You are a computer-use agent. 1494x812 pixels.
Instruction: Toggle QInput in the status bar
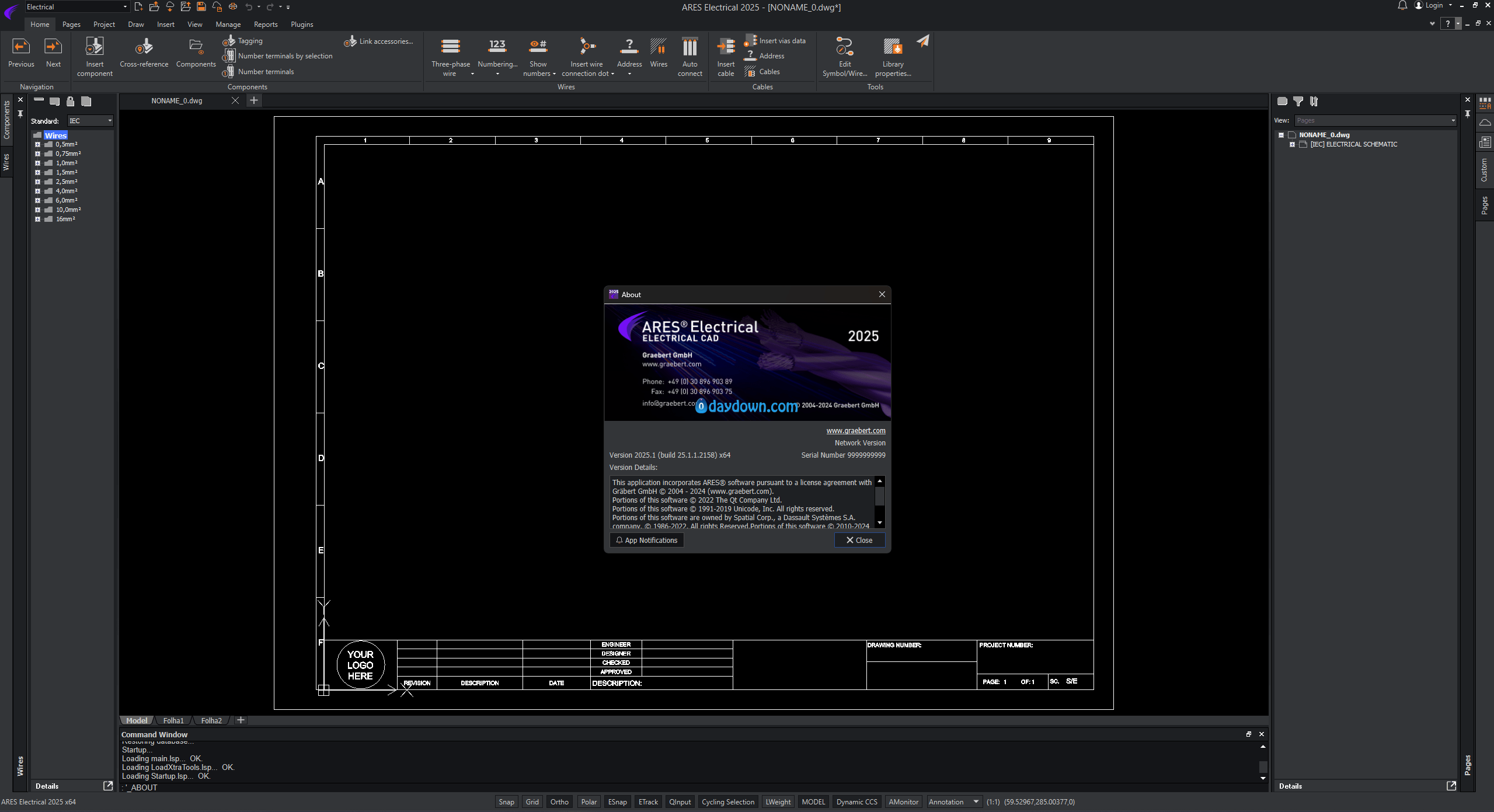tap(680, 802)
